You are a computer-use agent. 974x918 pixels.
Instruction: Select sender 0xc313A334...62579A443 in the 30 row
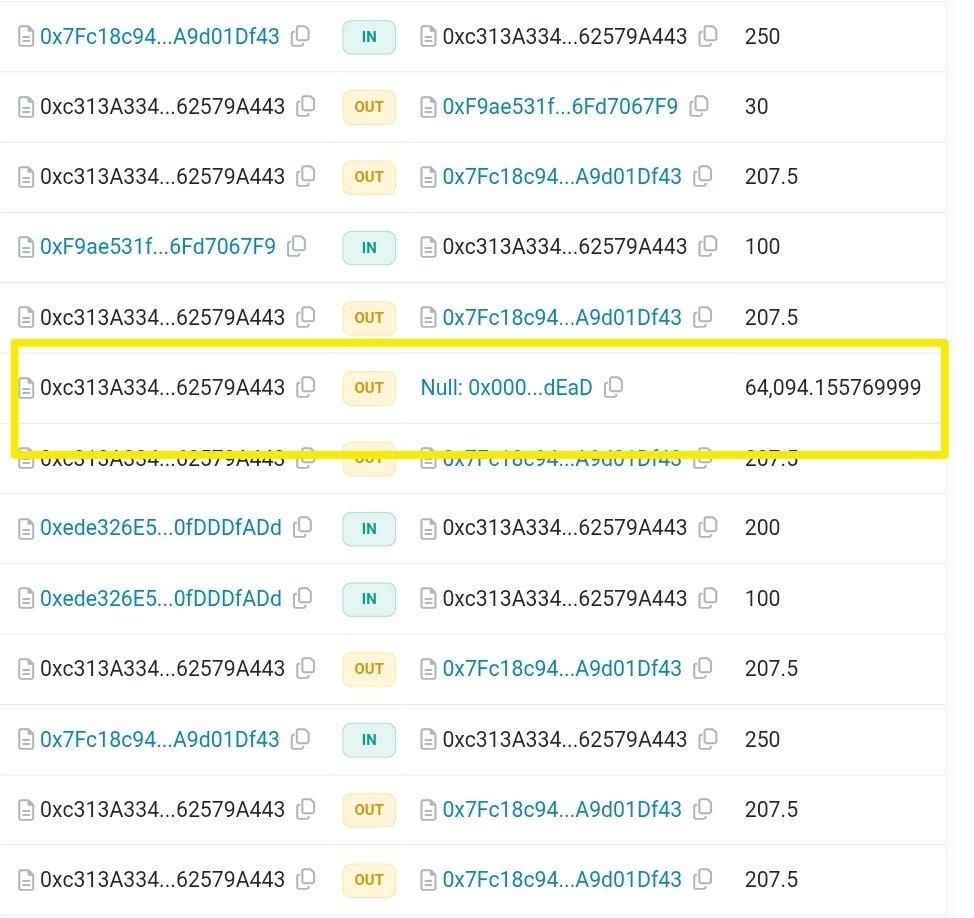(x=162, y=107)
